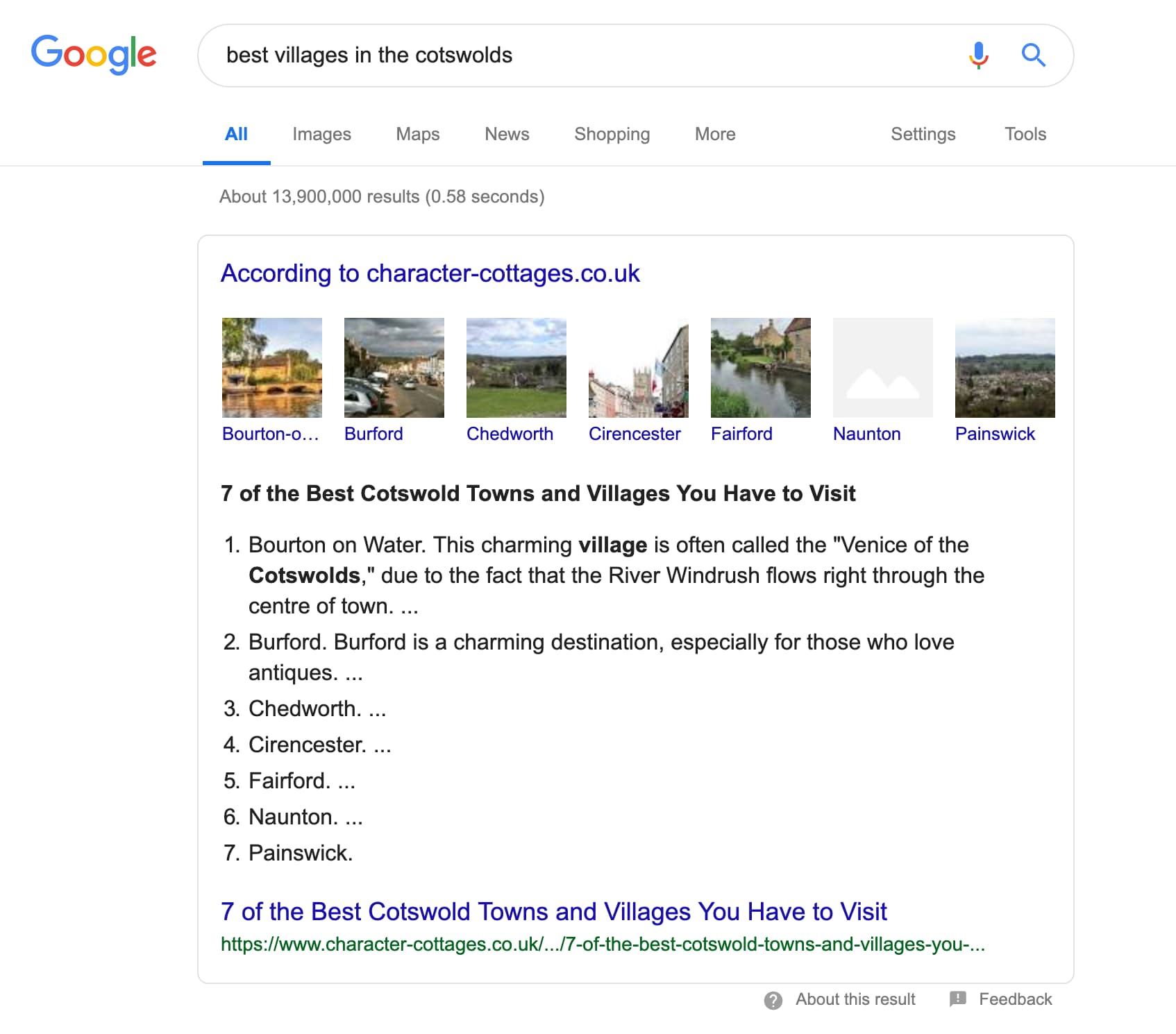Switch to the Images tab
The height and width of the screenshot is (1034, 1176).
(x=321, y=134)
